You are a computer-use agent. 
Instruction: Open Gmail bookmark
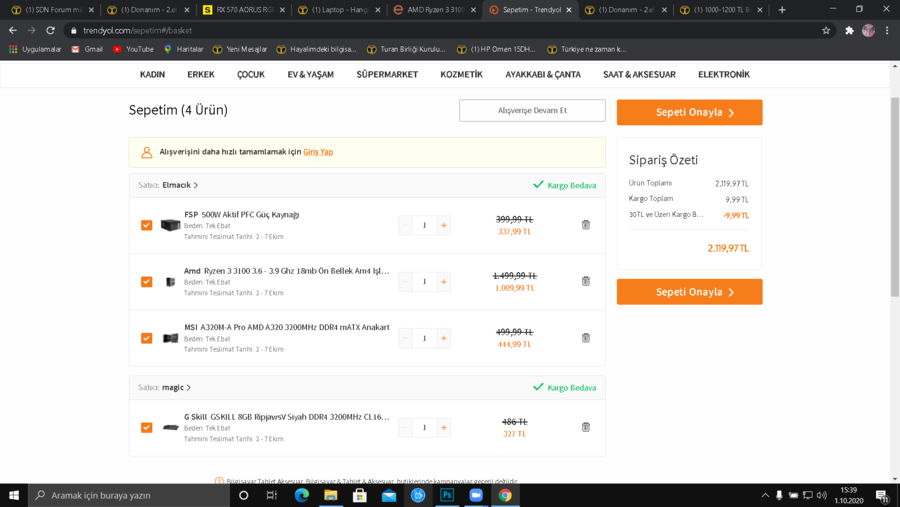pyautogui.click(x=87, y=49)
